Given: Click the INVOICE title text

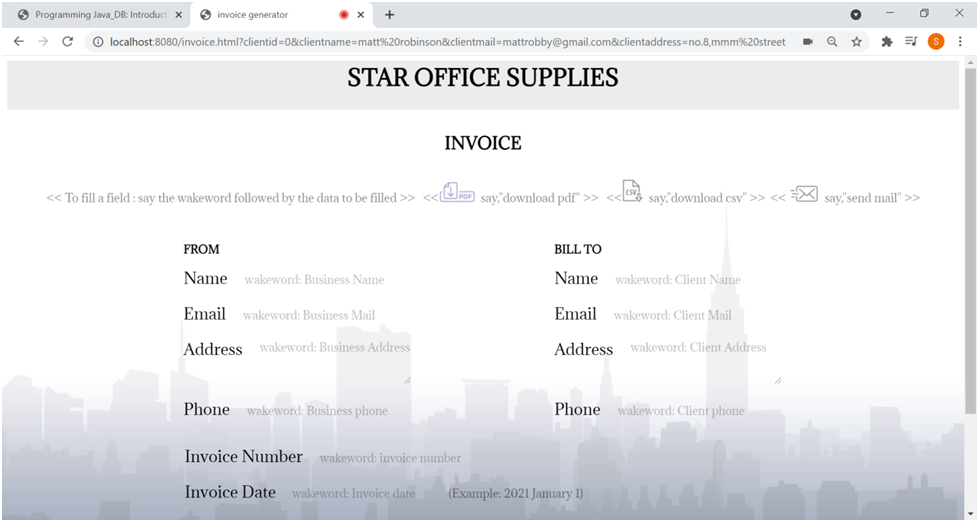Looking at the screenshot, I should 483,143.
